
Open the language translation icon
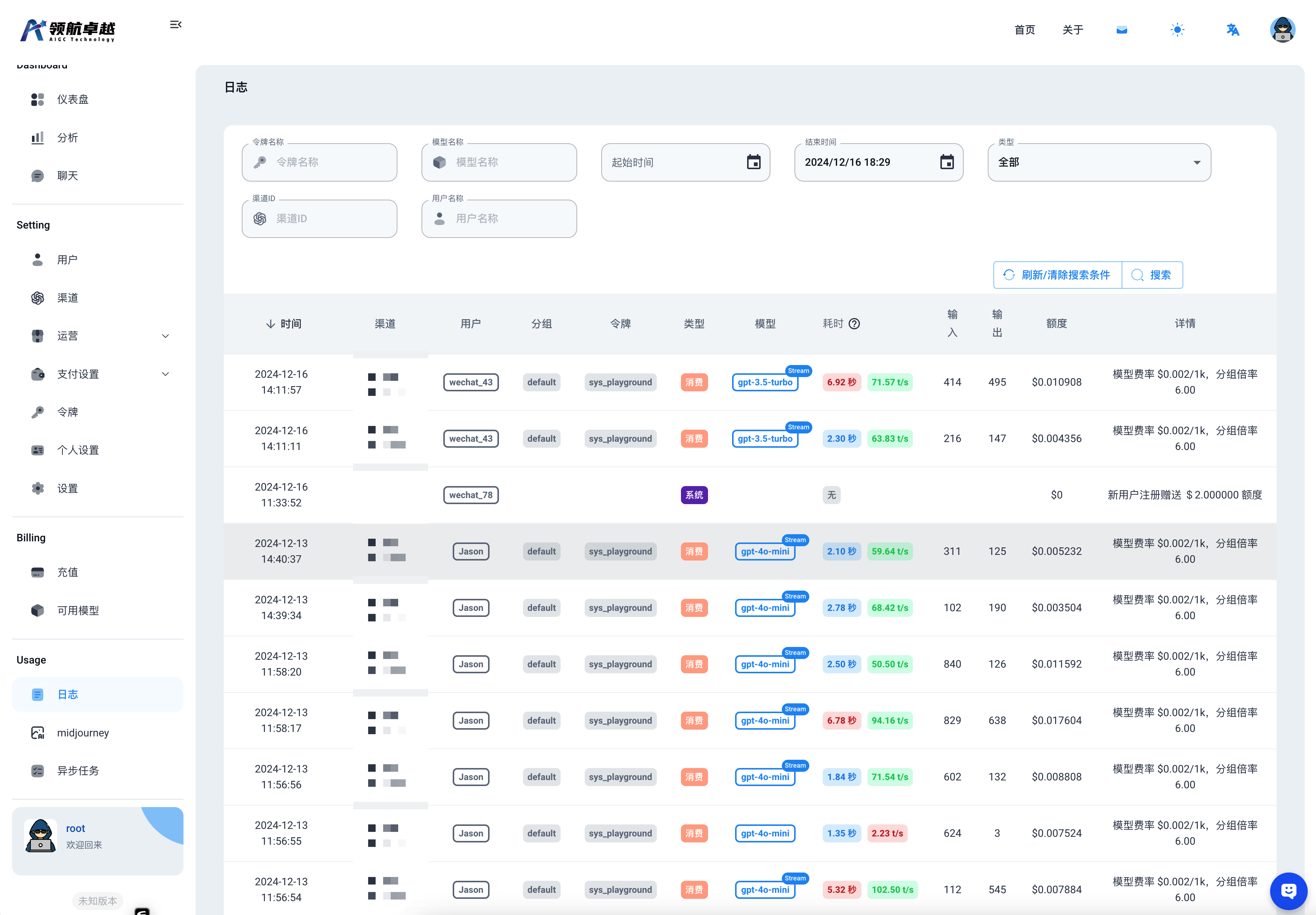[1232, 30]
